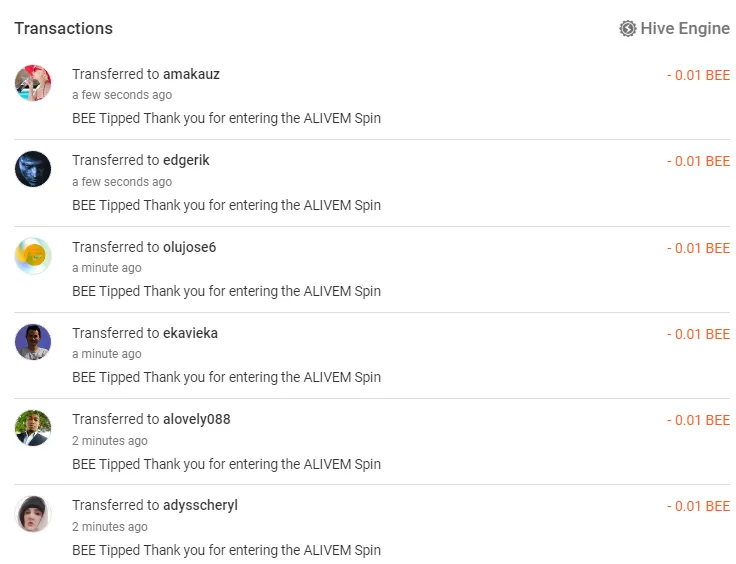Open alovely088's profile avatar

[33, 428]
